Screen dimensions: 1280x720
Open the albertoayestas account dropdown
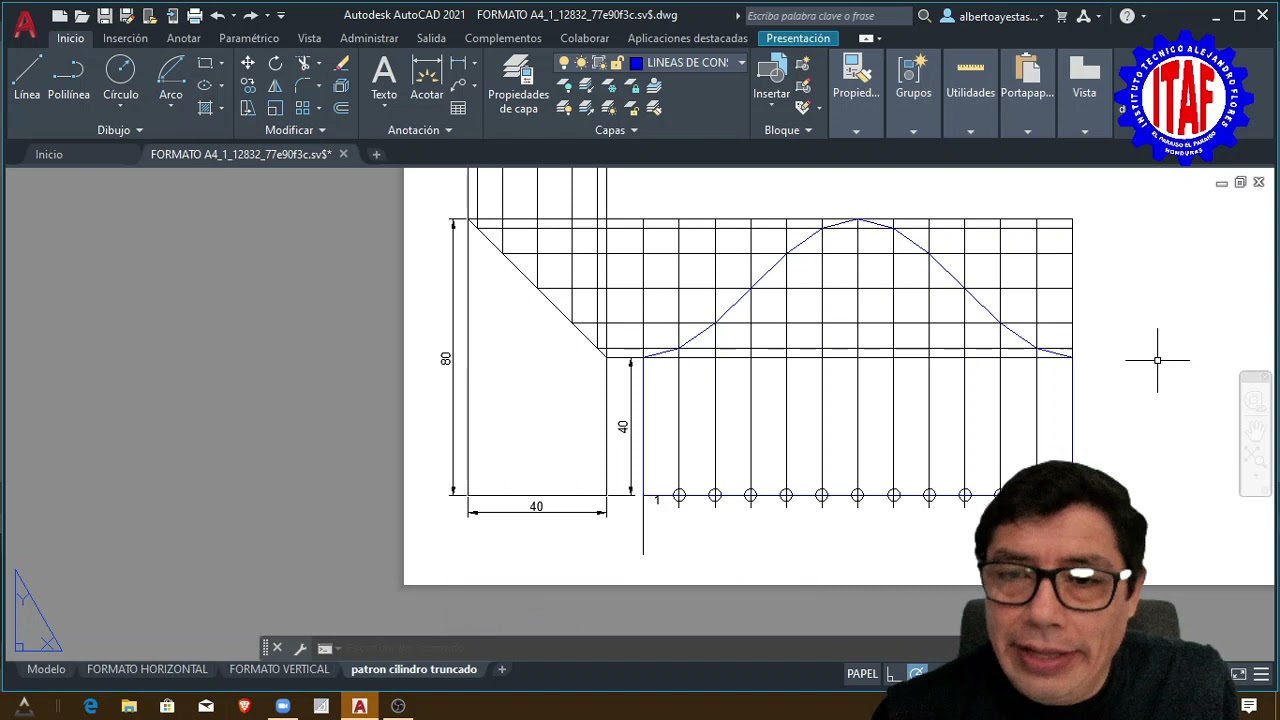(1001, 16)
